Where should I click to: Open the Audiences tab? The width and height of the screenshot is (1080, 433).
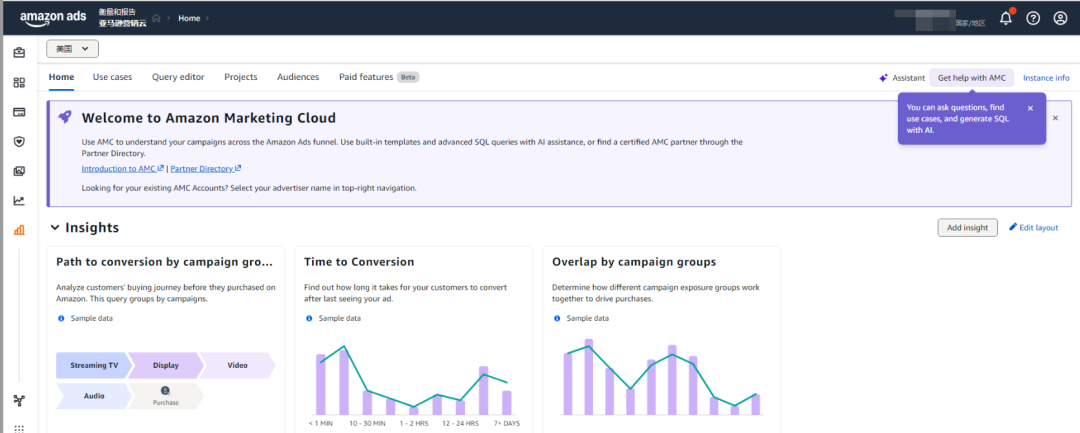pos(298,77)
